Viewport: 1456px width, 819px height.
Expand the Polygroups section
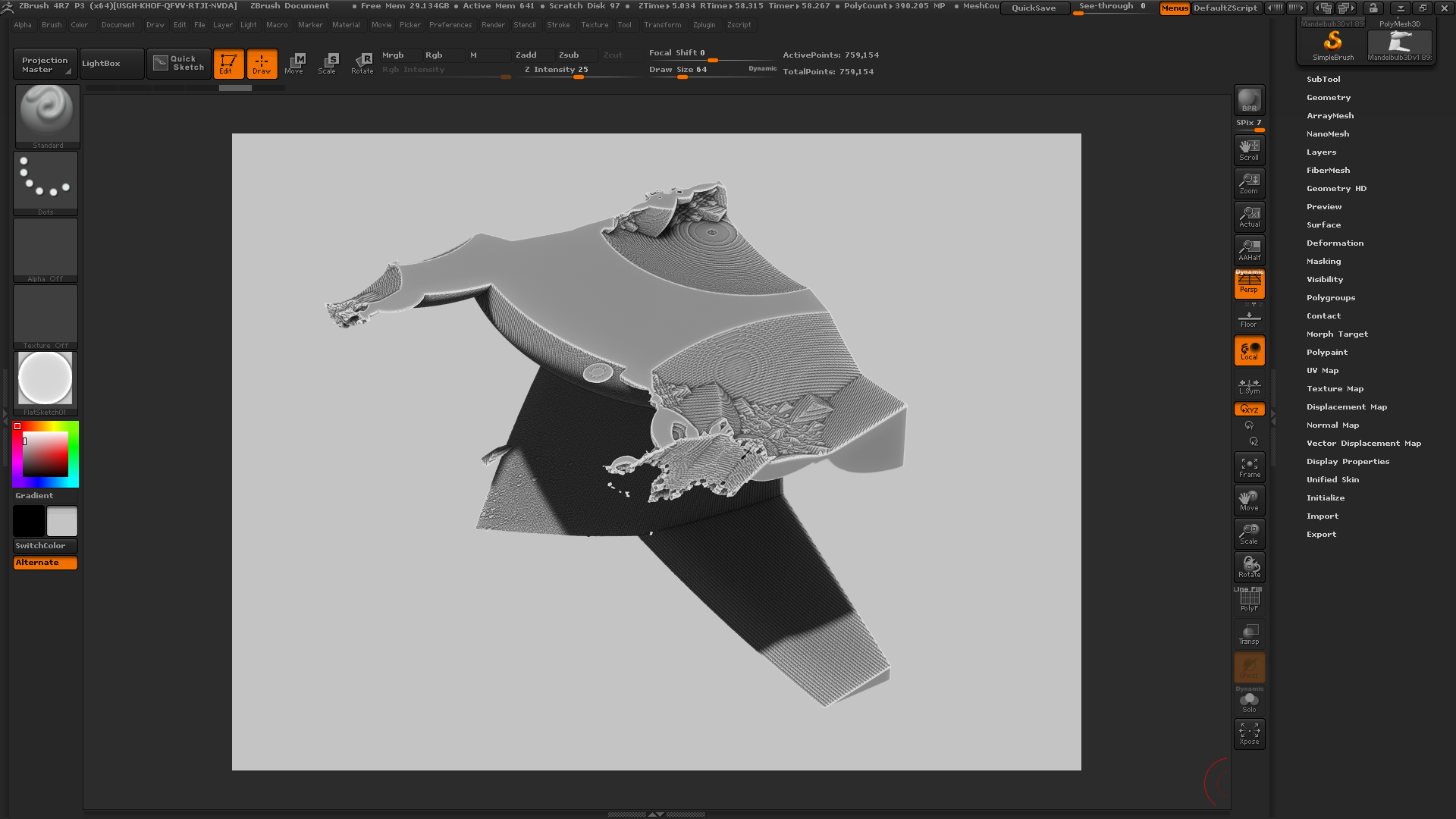[1331, 297]
